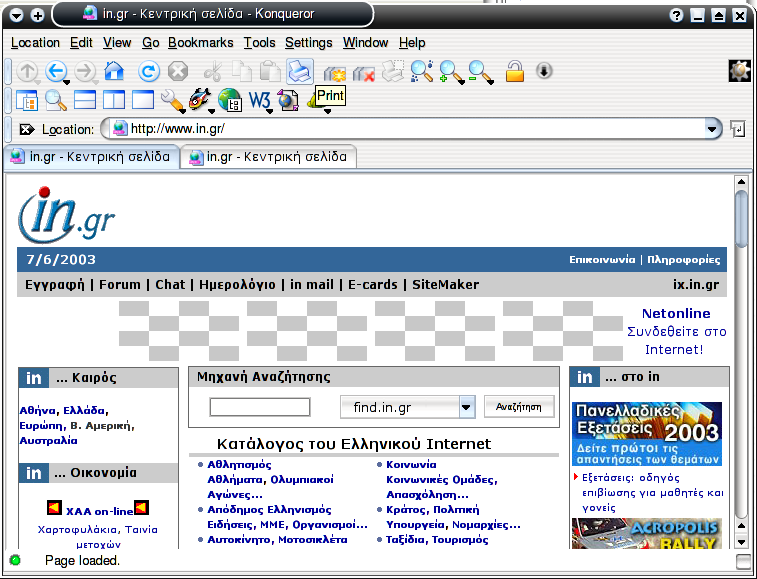The width and height of the screenshot is (757, 579).
Task: Split the view left and right
Action: pos(114,100)
